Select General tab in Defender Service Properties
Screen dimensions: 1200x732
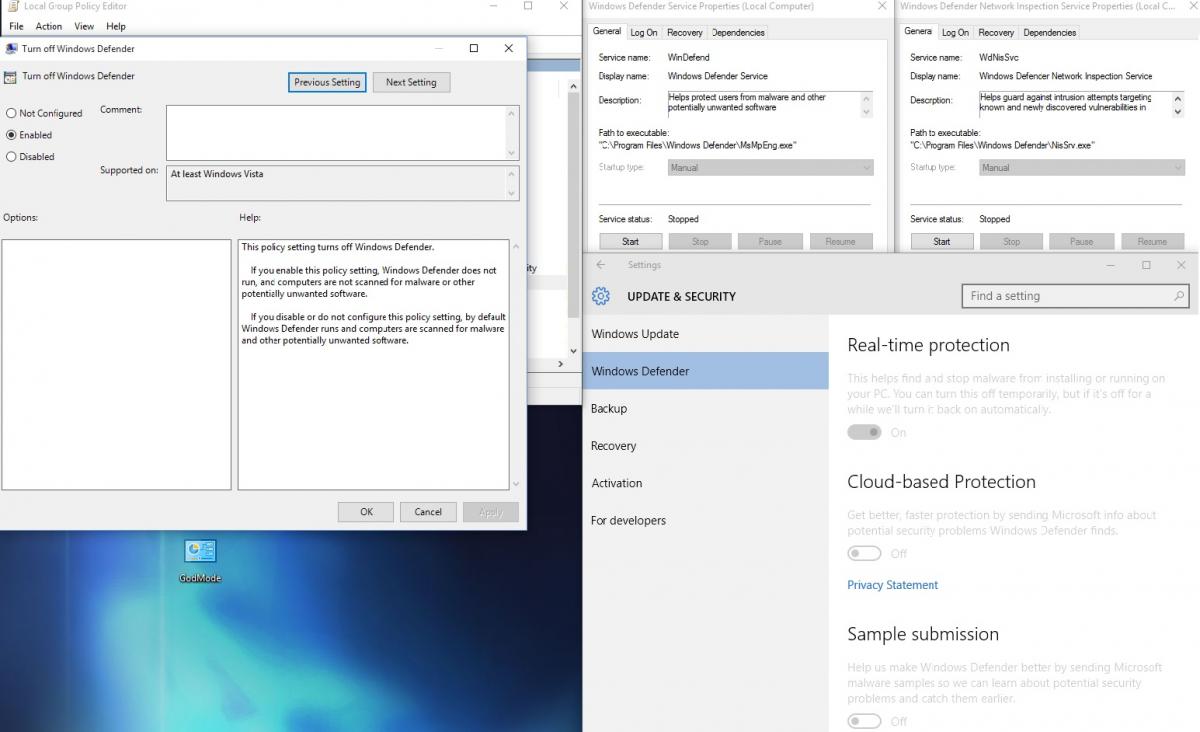(607, 31)
